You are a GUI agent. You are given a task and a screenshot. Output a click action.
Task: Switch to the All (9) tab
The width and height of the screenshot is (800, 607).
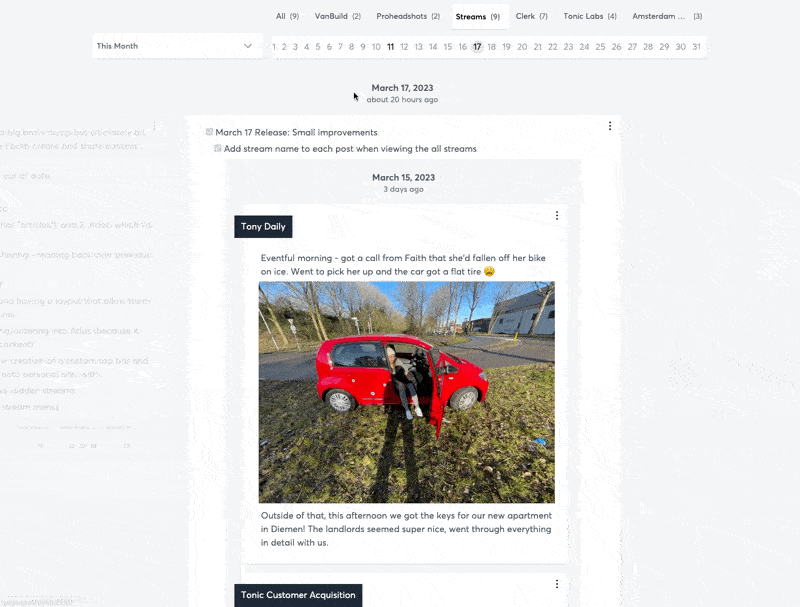[287, 16]
